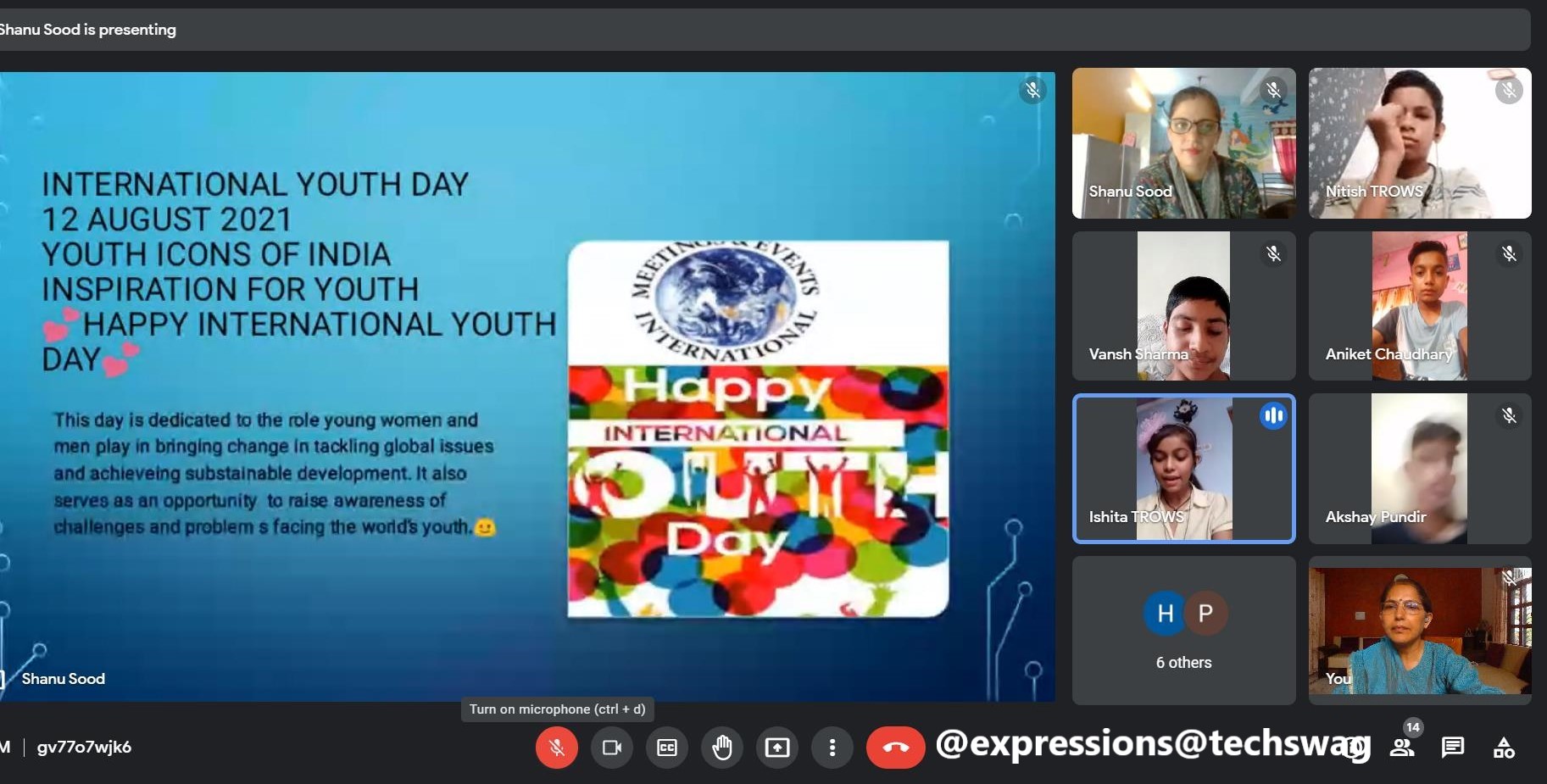Click the YOUTH ICONS OF INDIA line
Screen dimensions: 1547x784
coord(216,254)
